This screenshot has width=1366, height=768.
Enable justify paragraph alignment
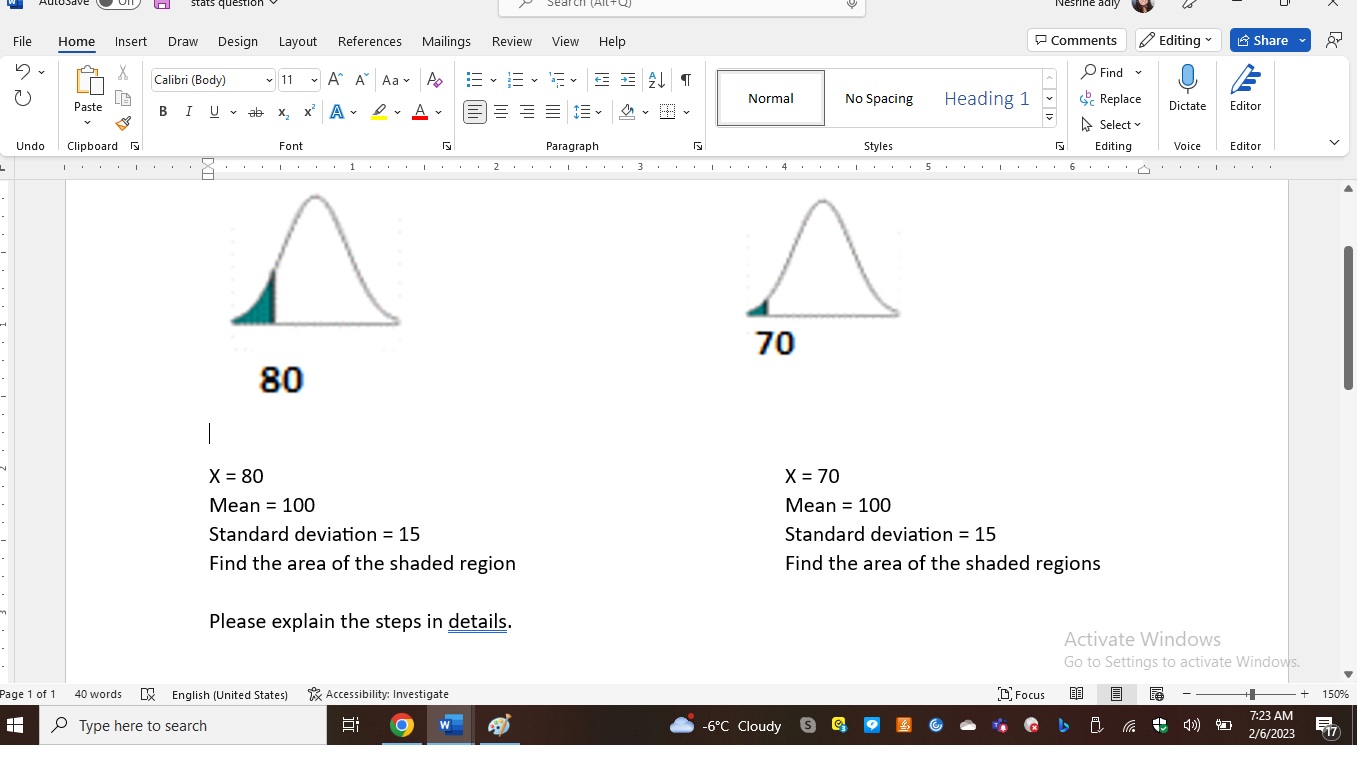point(553,112)
